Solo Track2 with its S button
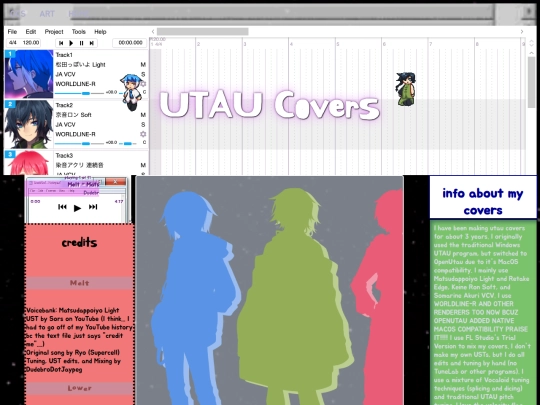The image size is (540, 405). pyautogui.click(x=143, y=124)
